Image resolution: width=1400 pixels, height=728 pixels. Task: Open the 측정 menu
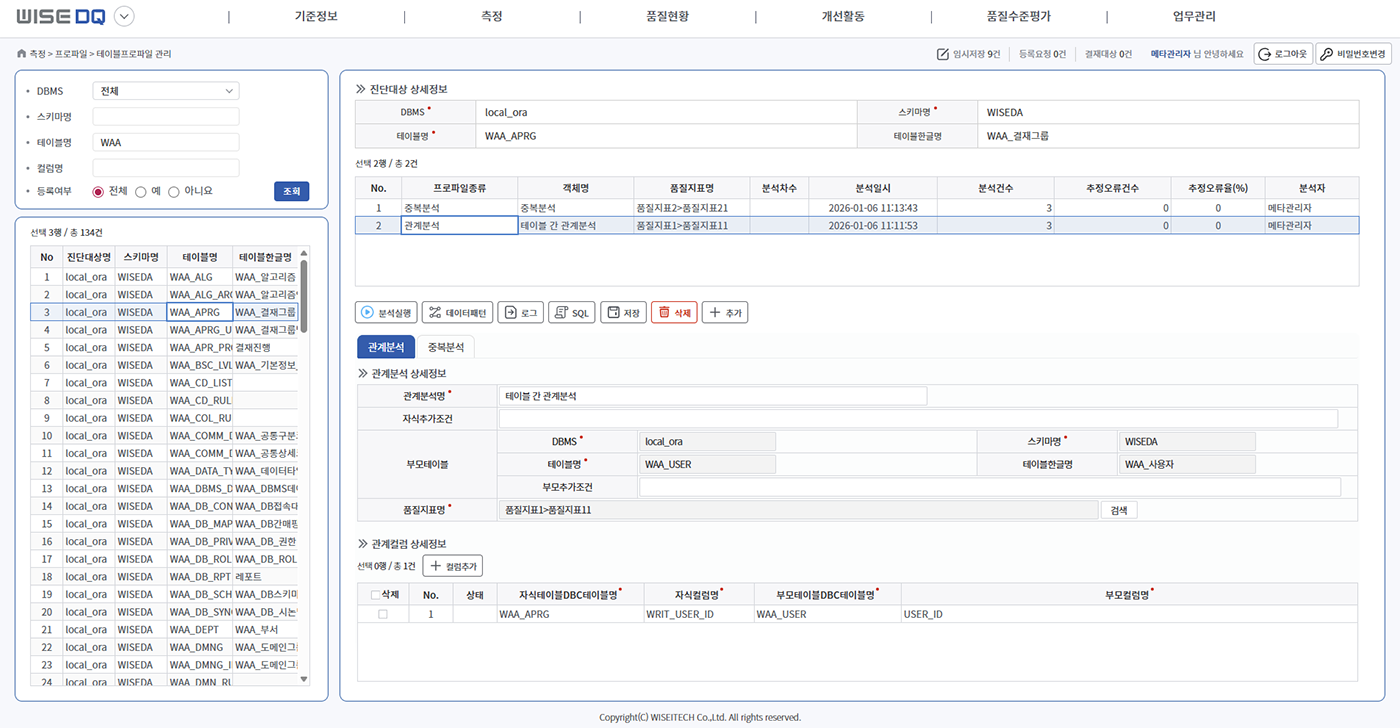[x=491, y=17]
